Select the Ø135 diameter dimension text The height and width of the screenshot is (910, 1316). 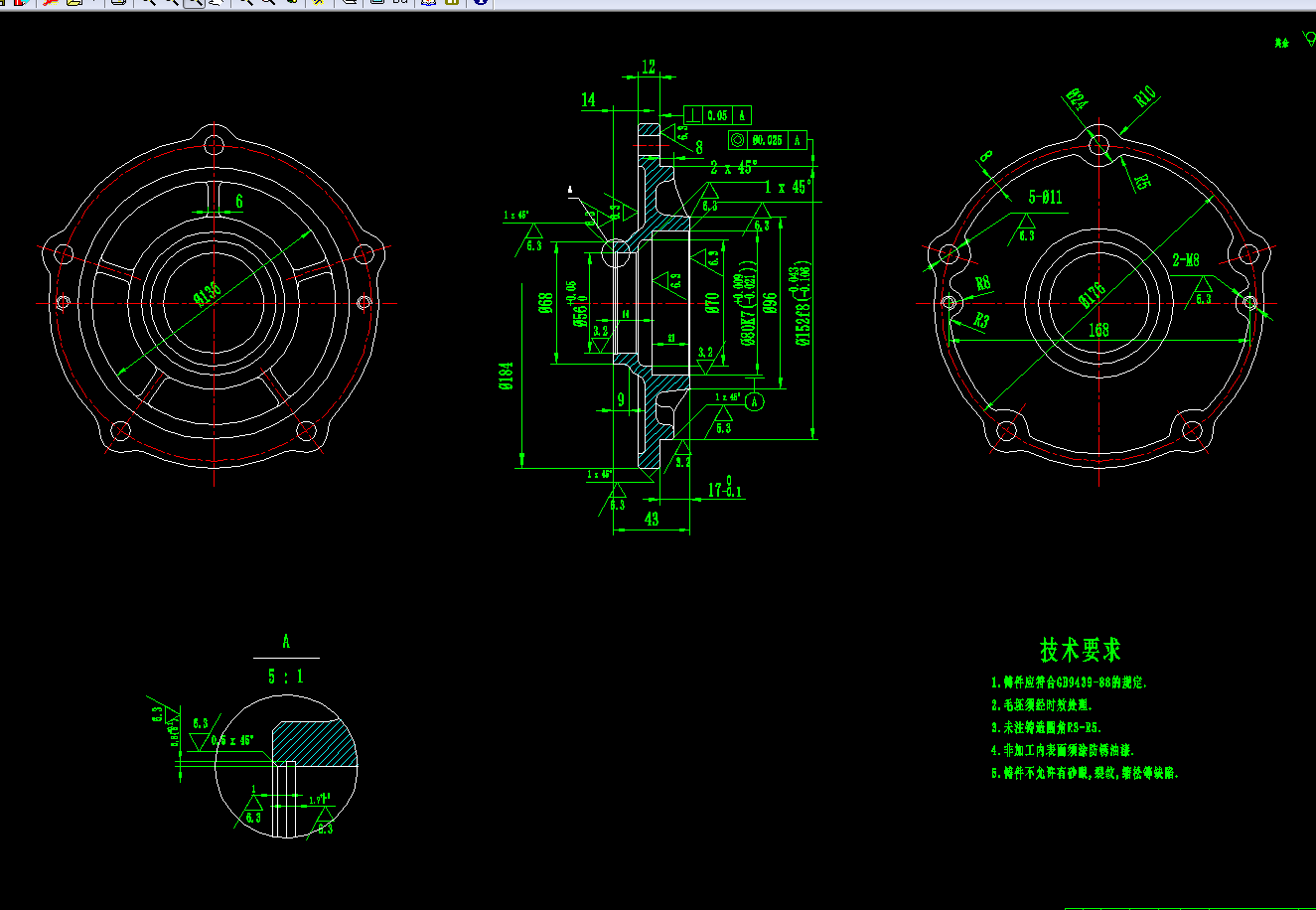pyautogui.click(x=209, y=296)
